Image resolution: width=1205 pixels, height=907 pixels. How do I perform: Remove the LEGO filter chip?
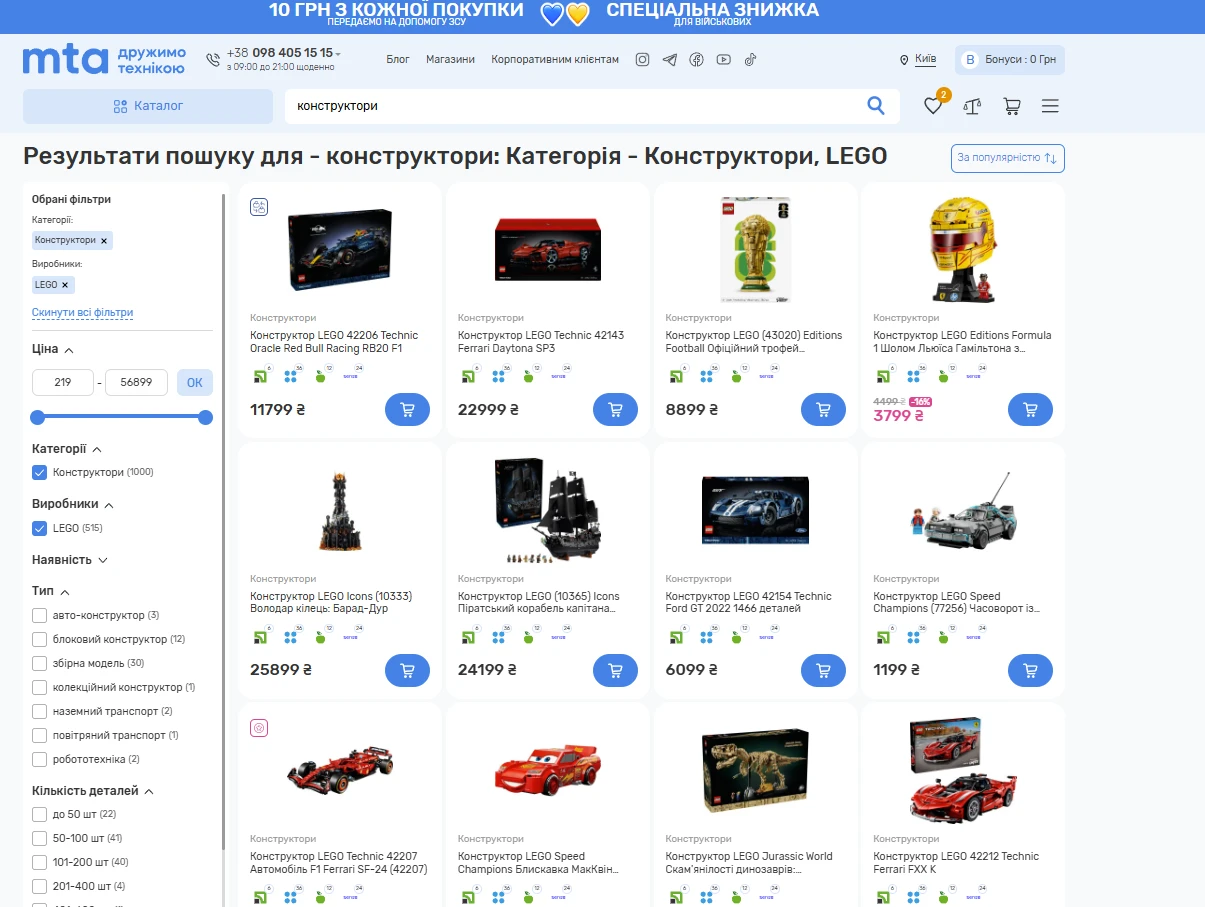tap(65, 285)
